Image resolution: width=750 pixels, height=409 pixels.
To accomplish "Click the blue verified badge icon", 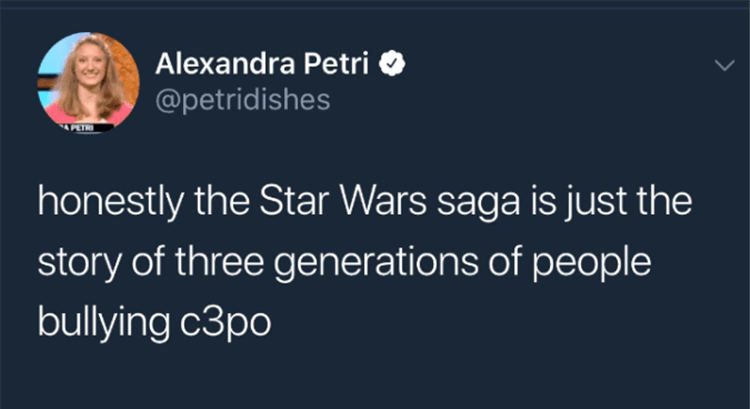I will 395,67.
